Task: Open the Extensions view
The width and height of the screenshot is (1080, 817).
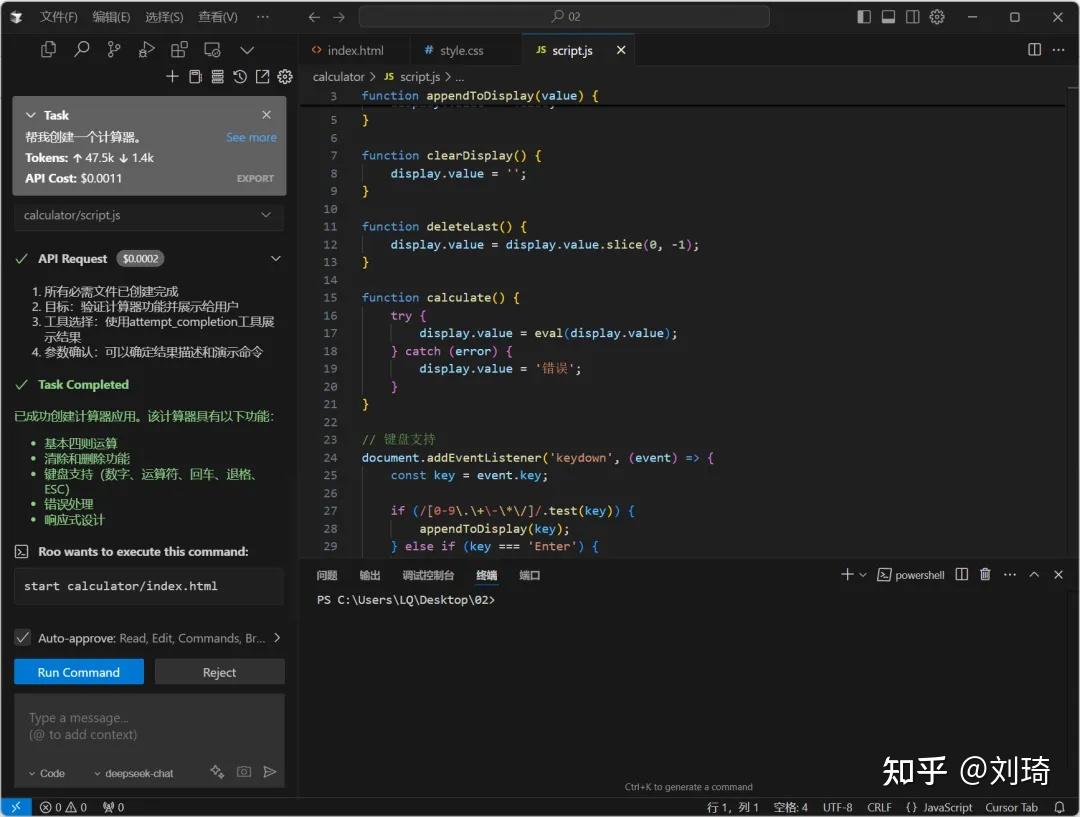Action: click(x=181, y=49)
